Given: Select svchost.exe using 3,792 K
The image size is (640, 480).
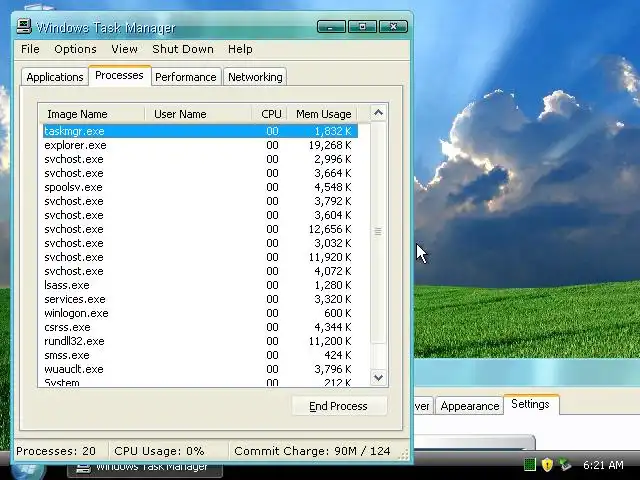Looking at the screenshot, I should (200, 201).
